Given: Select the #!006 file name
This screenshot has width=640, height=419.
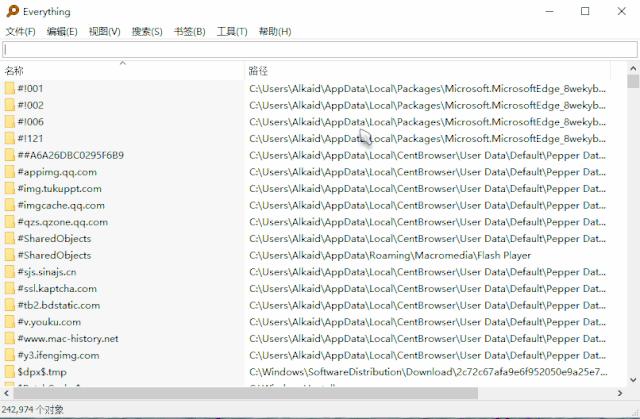Looking at the screenshot, I should point(31,122).
